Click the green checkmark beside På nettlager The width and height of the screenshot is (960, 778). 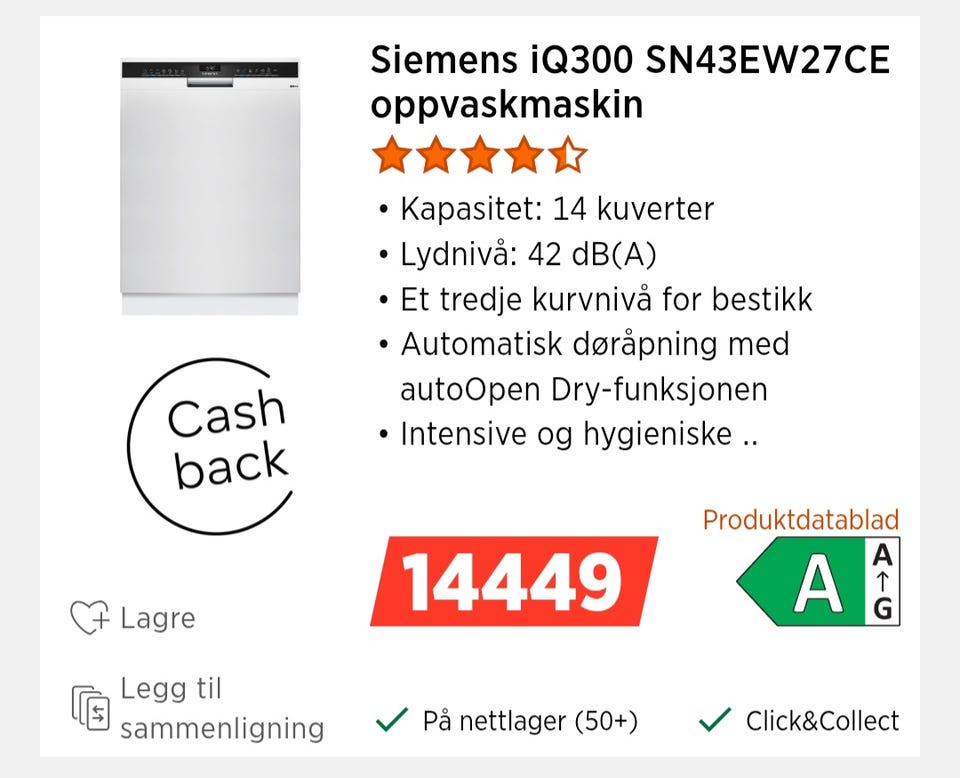point(392,720)
